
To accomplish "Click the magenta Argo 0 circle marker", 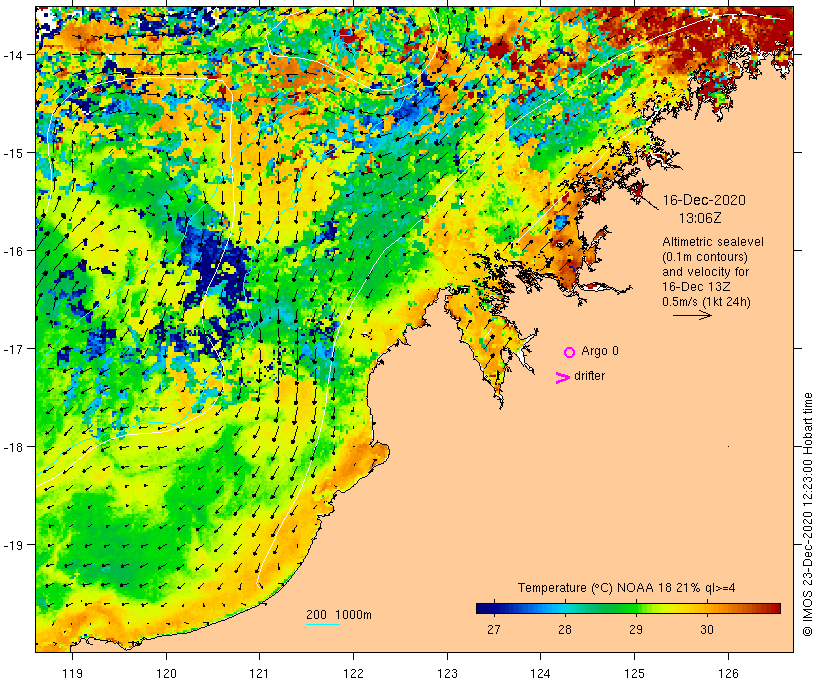I will (x=570, y=352).
